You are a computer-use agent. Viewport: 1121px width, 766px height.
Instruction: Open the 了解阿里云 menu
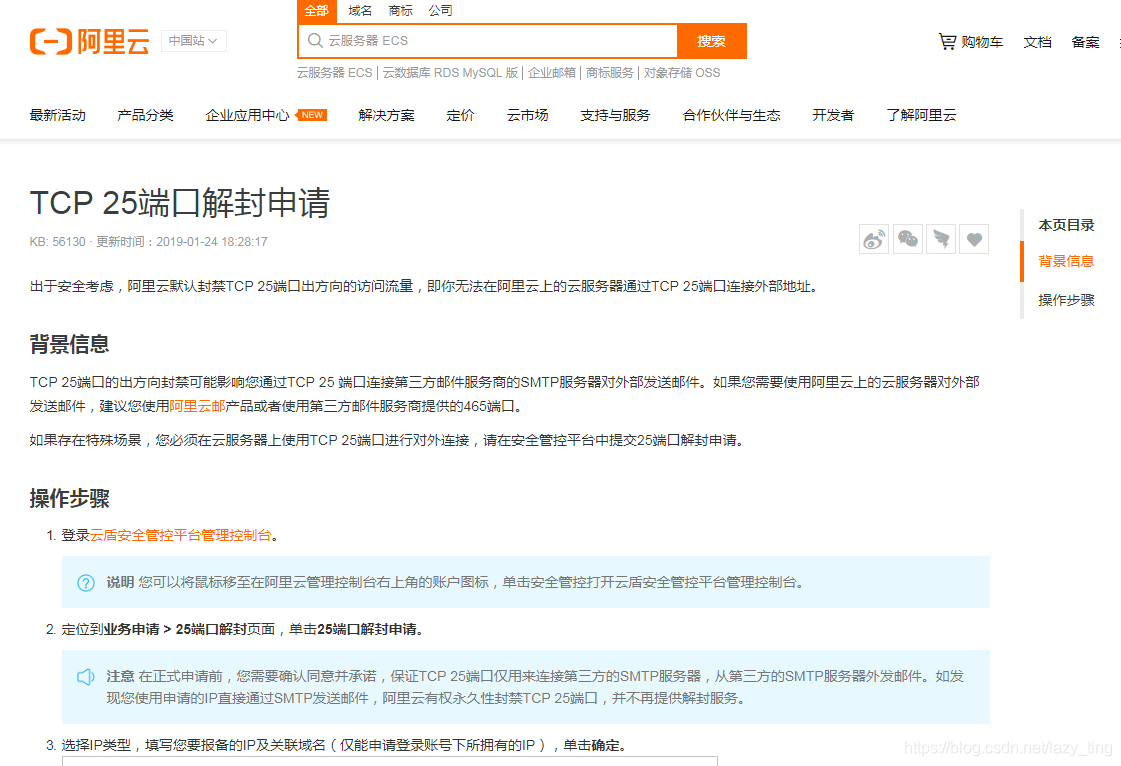click(922, 115)
